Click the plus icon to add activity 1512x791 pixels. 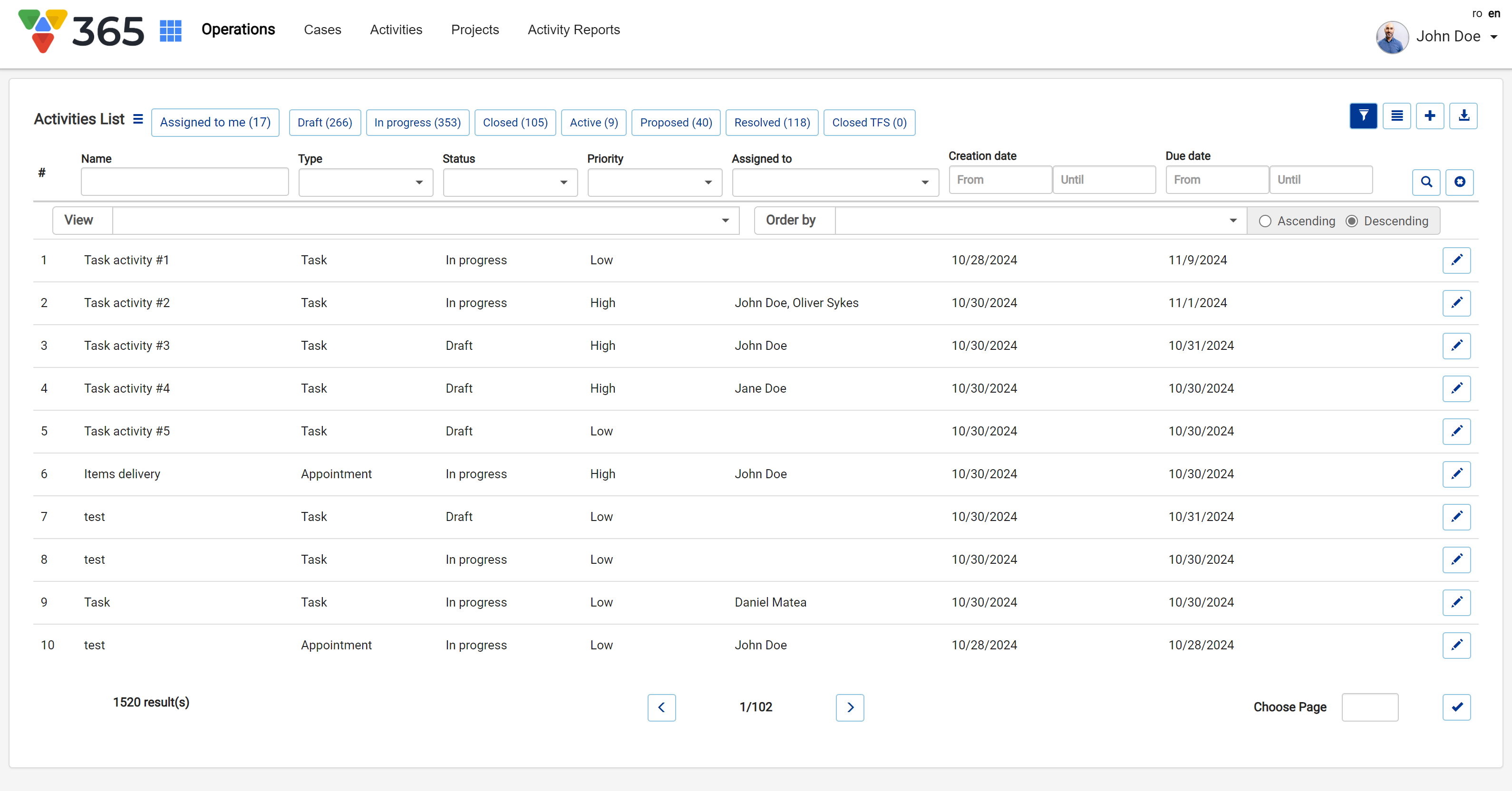1430,116
